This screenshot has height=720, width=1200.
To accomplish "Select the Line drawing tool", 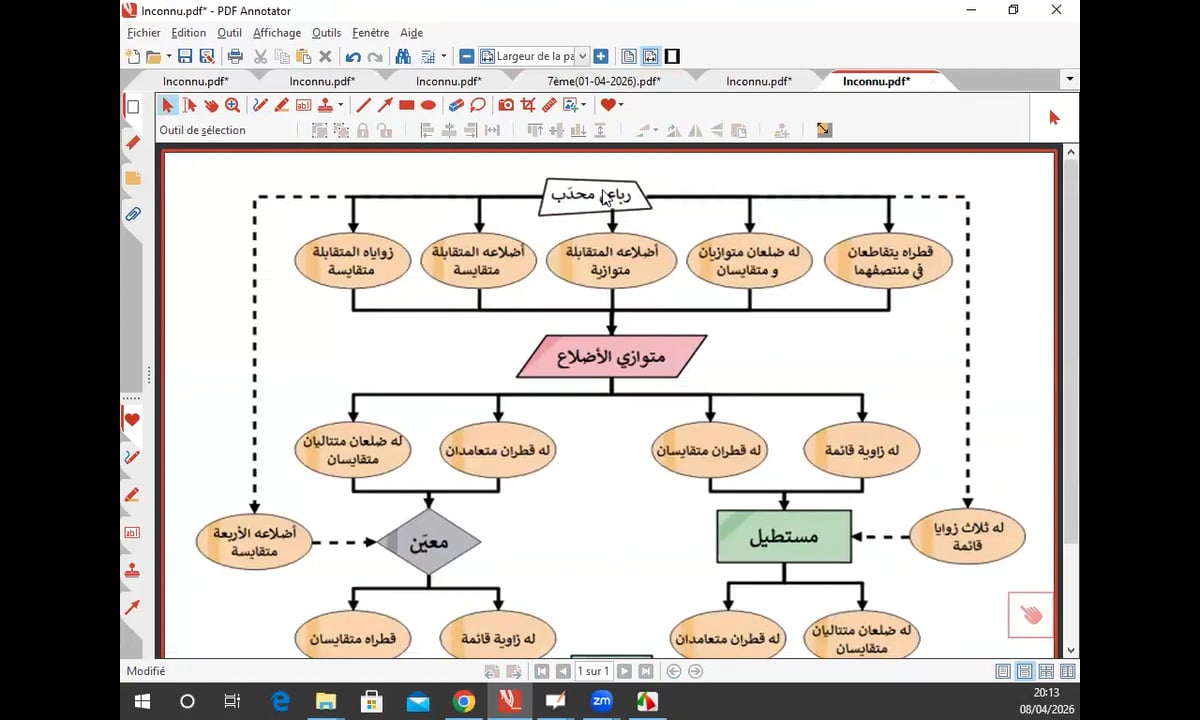I will (363, 105).
